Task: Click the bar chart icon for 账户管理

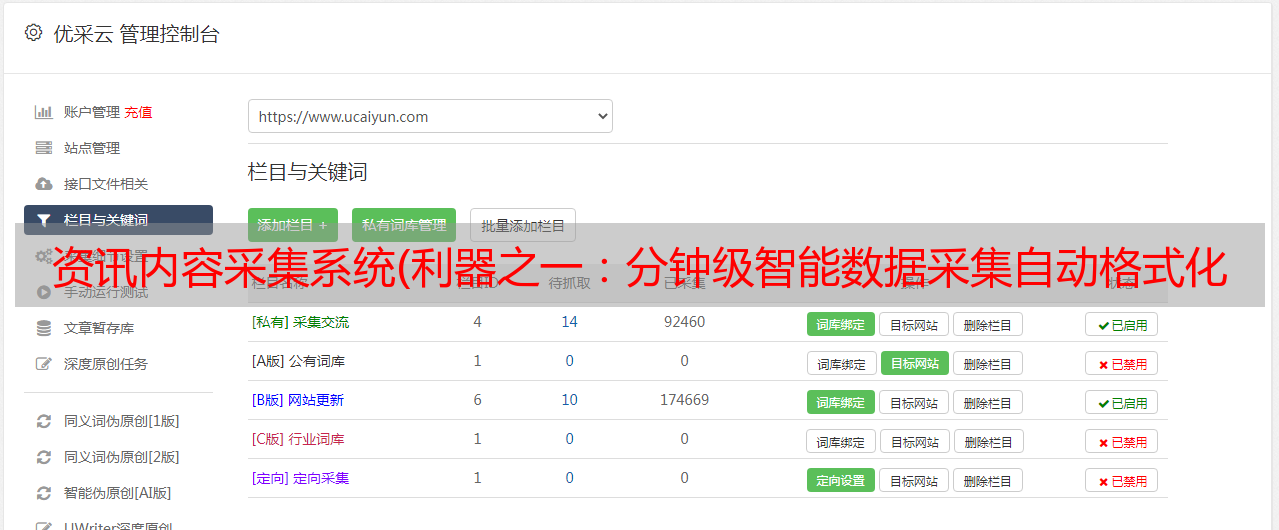Action: coord(43,112)
